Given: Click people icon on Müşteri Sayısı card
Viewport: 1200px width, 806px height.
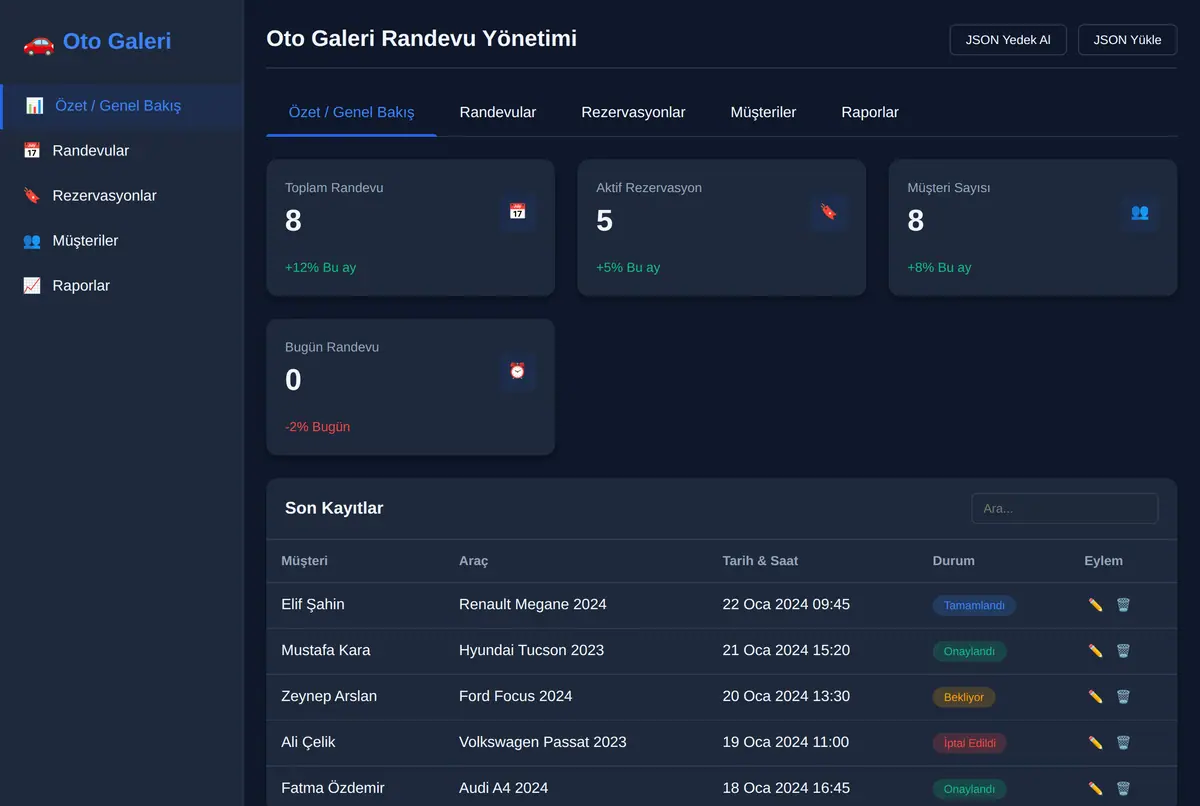Looking at the screenshot, I should click(x=1140, y=212).
